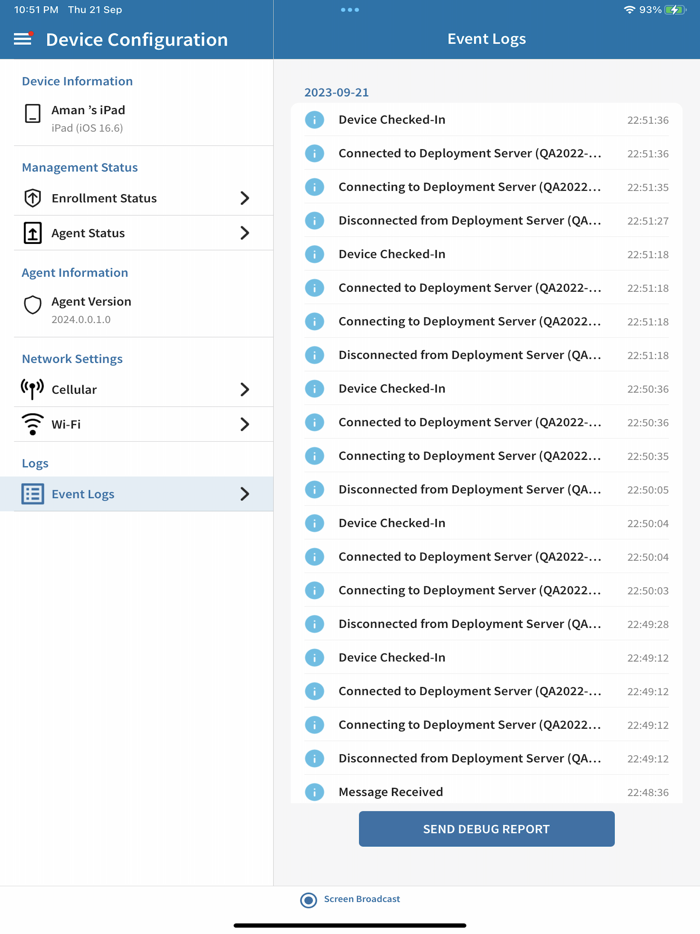The height and width of the screenshot is (934, 700).
Task: Select Disconnected from Deployment Server at 22:51:18
Action: tap(487, 355)
